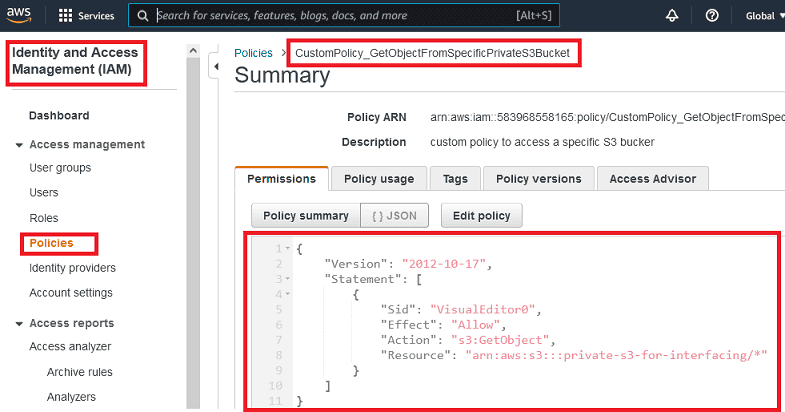Click the Policies breadcrumb link
This screenshot has width=785, height=412.
(253, 53)
